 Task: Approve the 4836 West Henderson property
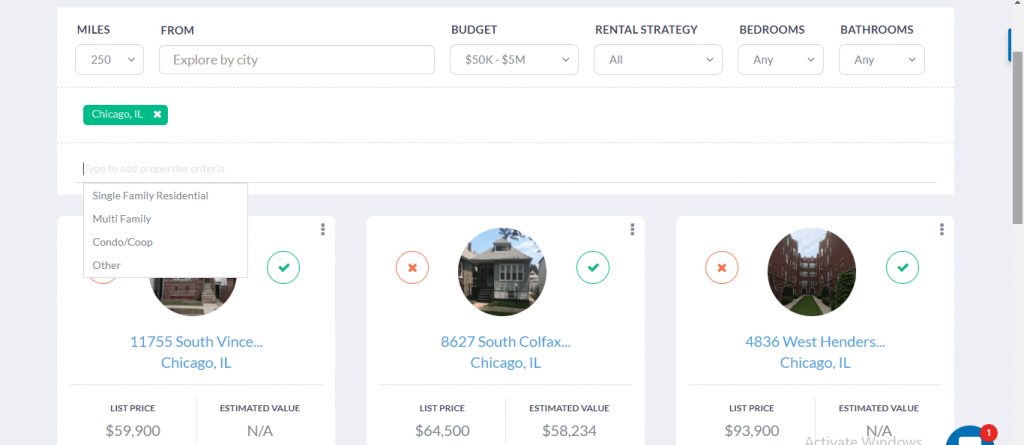point(903,268)
